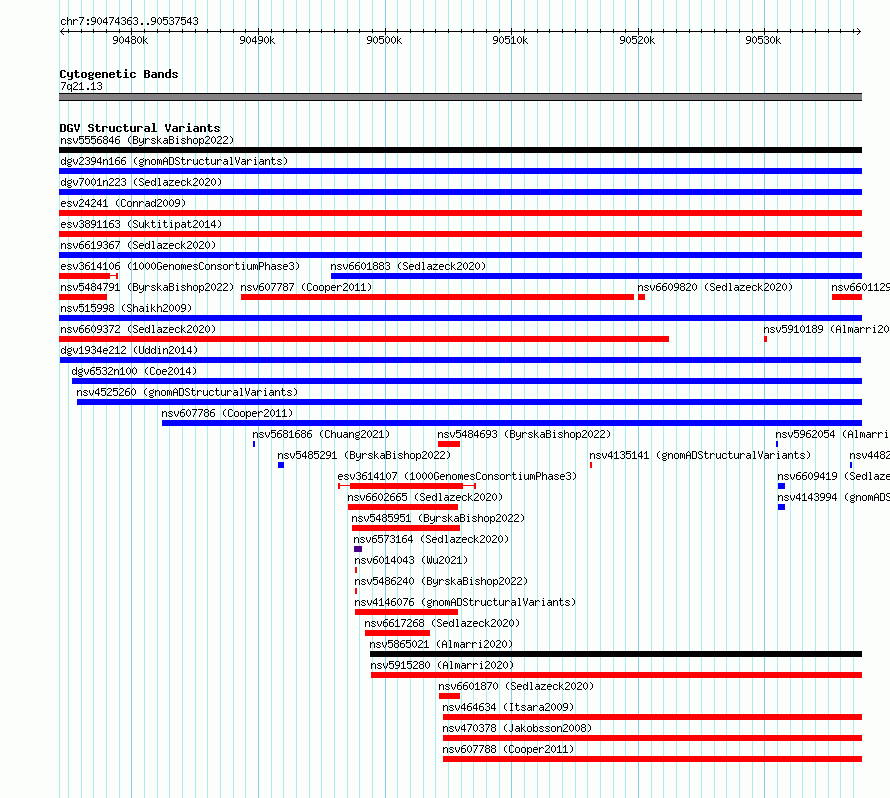The image size is (890, 798).
Task: Click nsv5485291 (ByrskaBishop2022) label
Action: point(364,455)
